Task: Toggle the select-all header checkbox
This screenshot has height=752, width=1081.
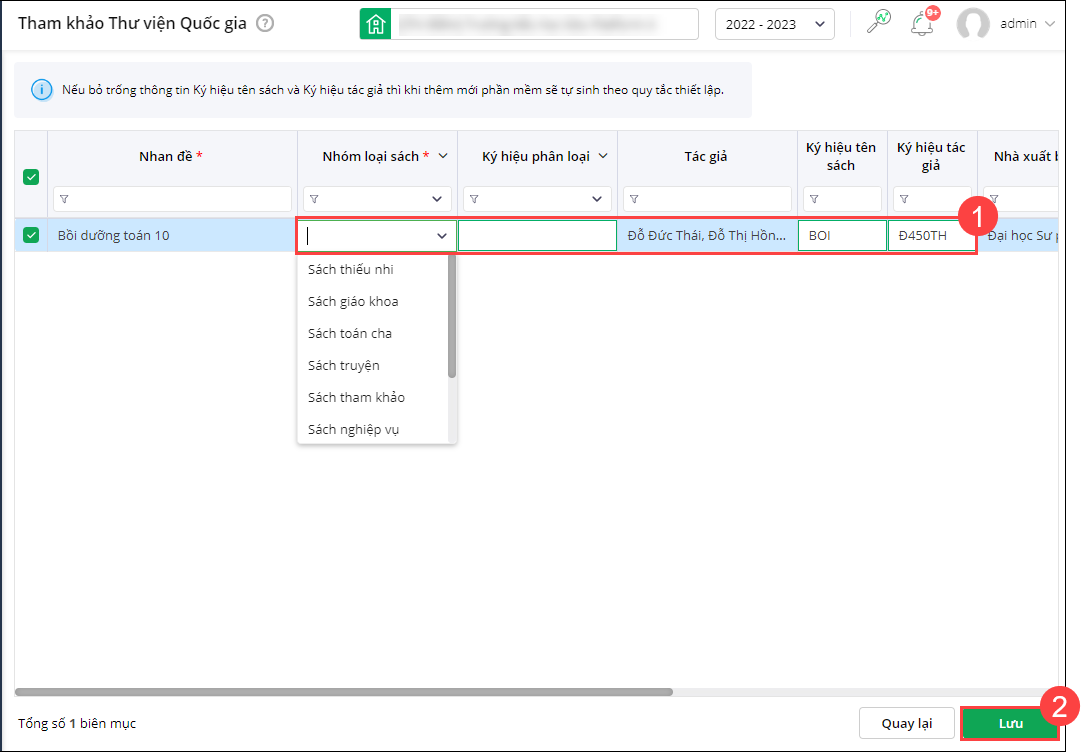Action: click(x=31, y=177)
